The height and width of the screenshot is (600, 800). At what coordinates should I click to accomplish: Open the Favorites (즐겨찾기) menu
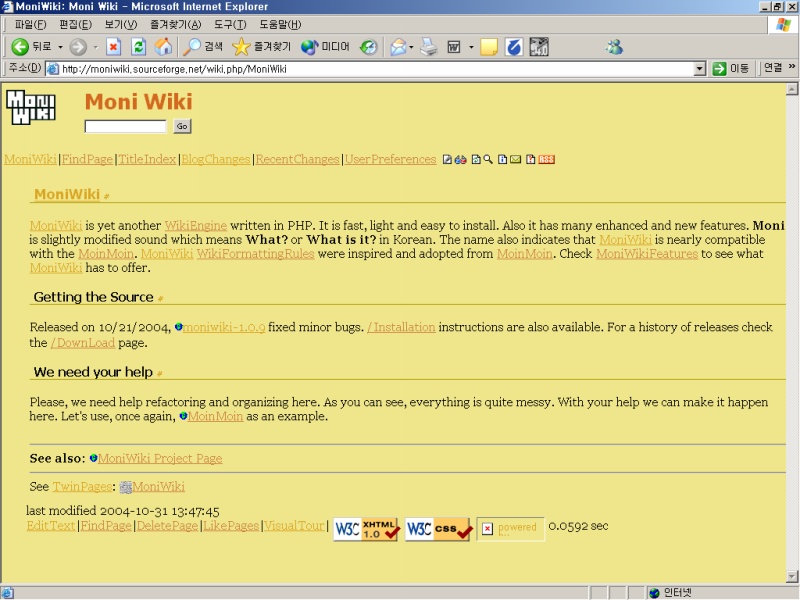click(176, 24)
